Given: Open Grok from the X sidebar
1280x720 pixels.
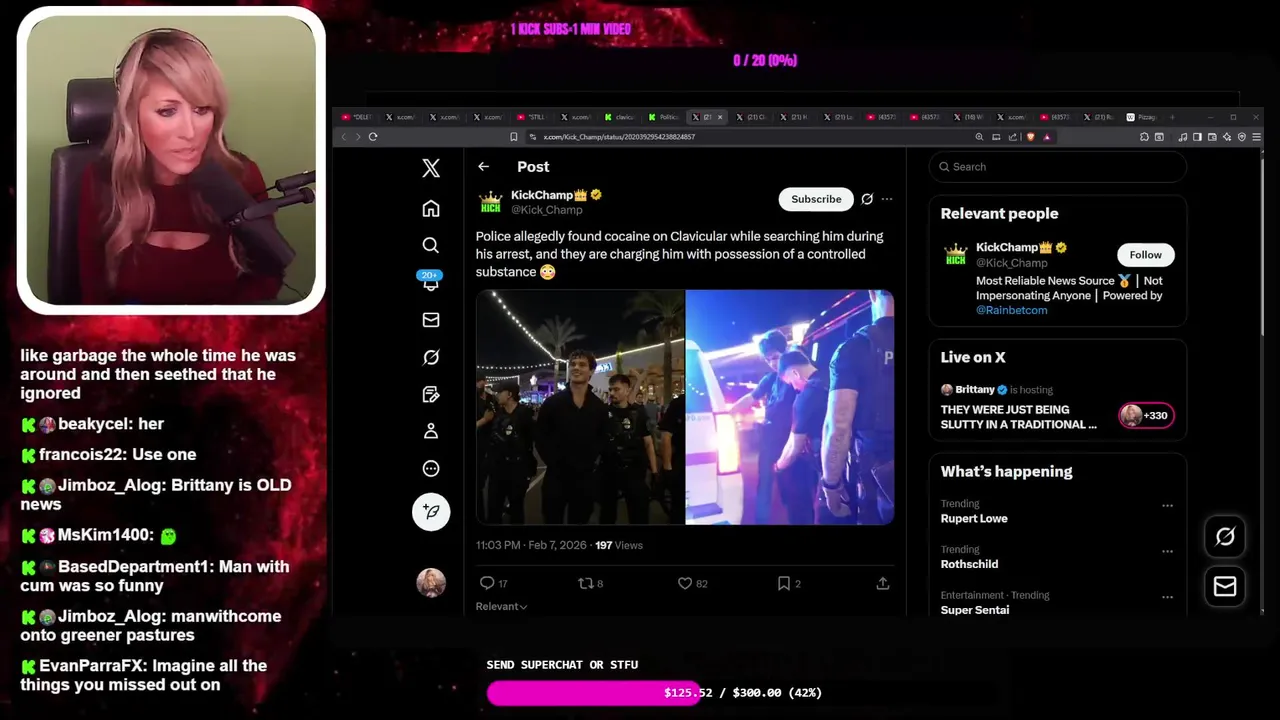Looking at the screenshot, I should tap(431, 357).
